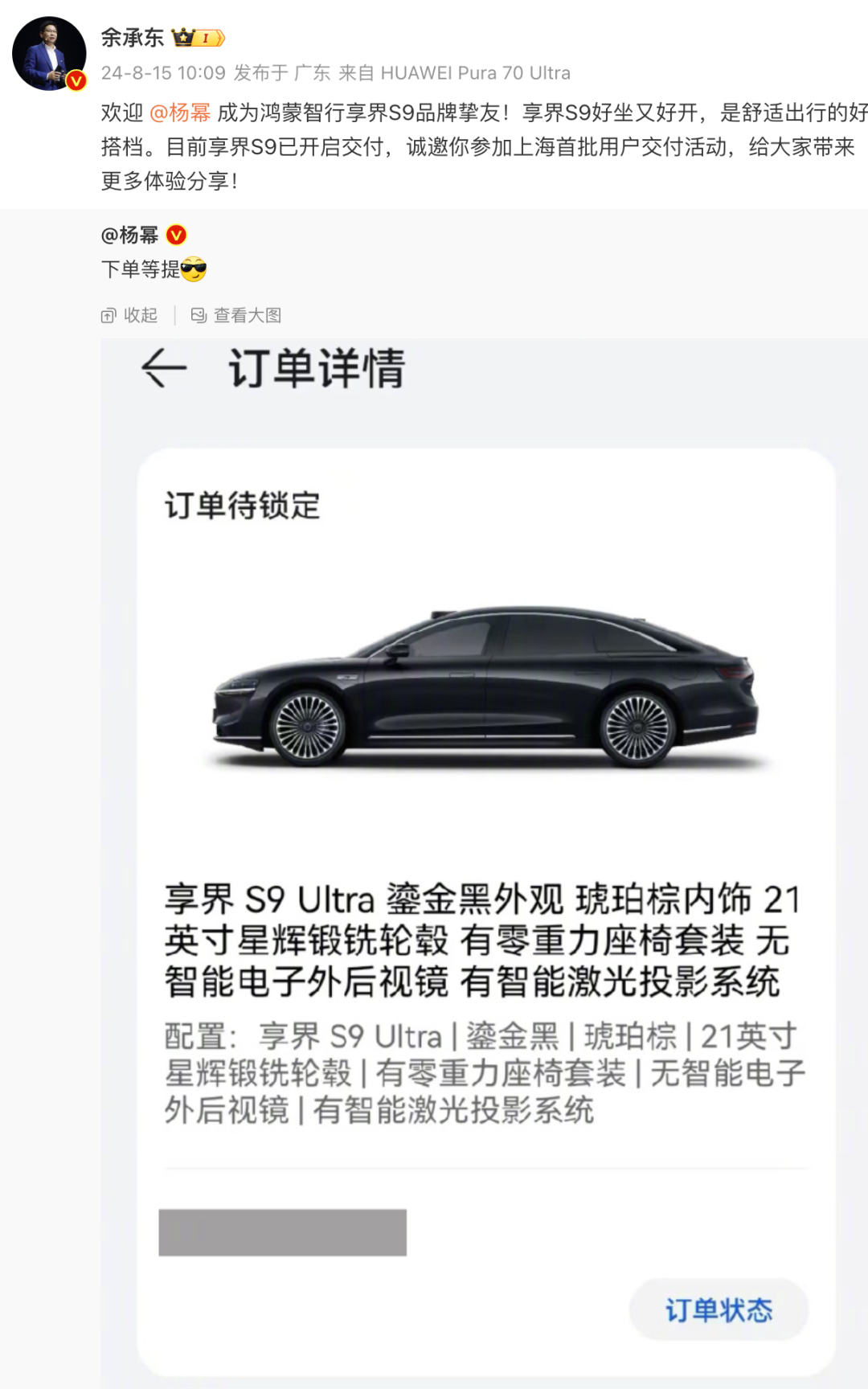Click the collapse icon next to 收起
The image size is (868, 1389).
108,315
